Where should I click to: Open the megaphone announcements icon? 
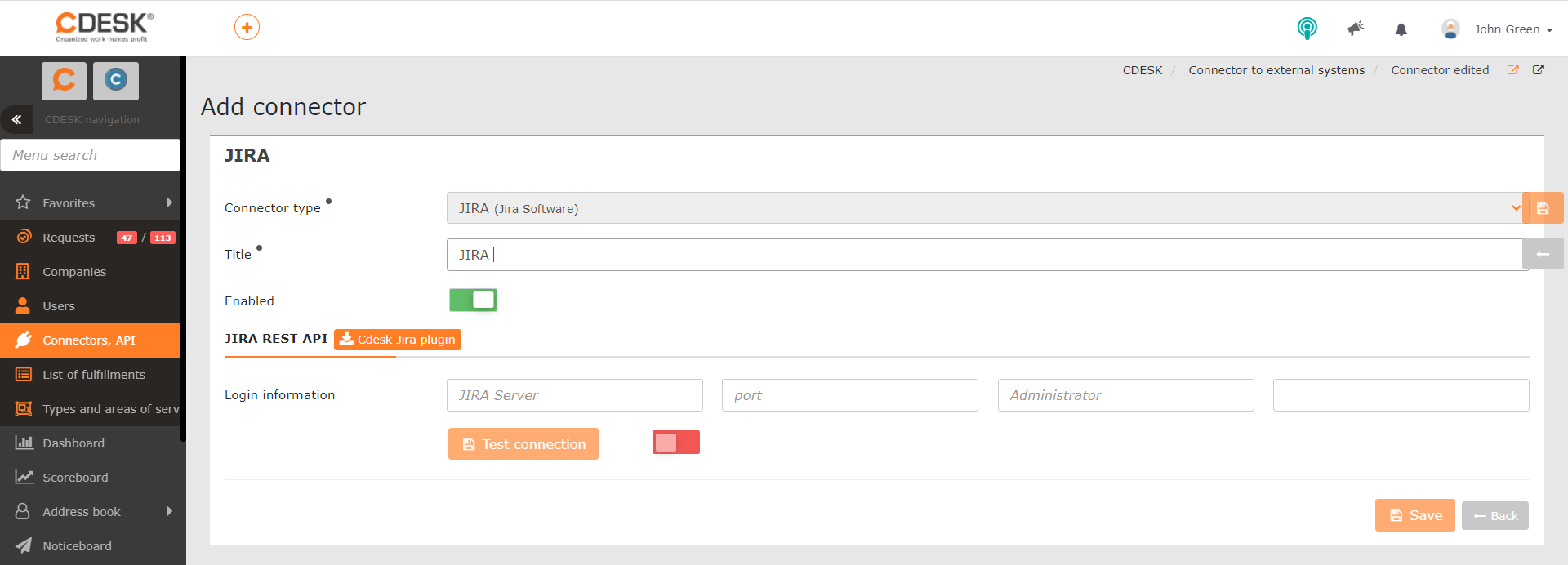1356,29
